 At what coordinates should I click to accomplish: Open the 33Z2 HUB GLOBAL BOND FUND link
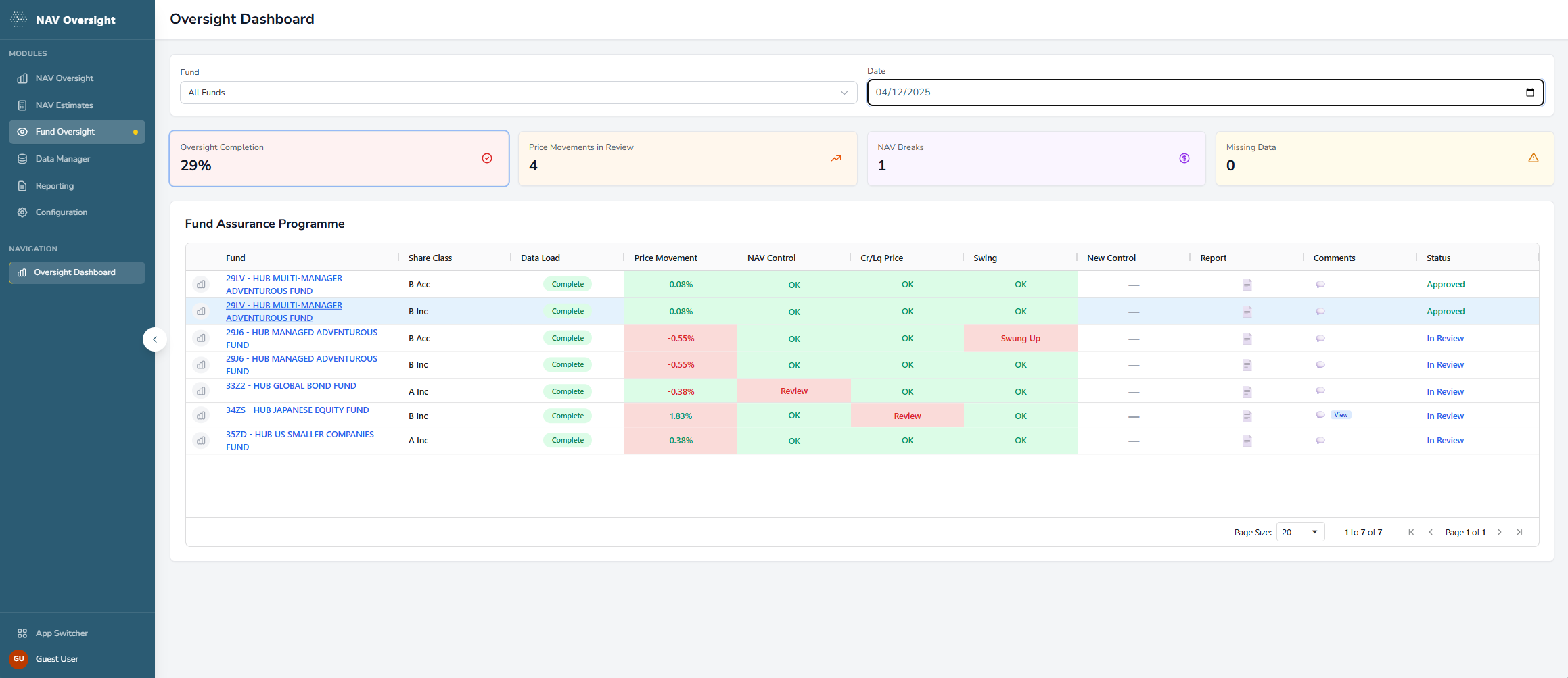click(x=291, y=386)
